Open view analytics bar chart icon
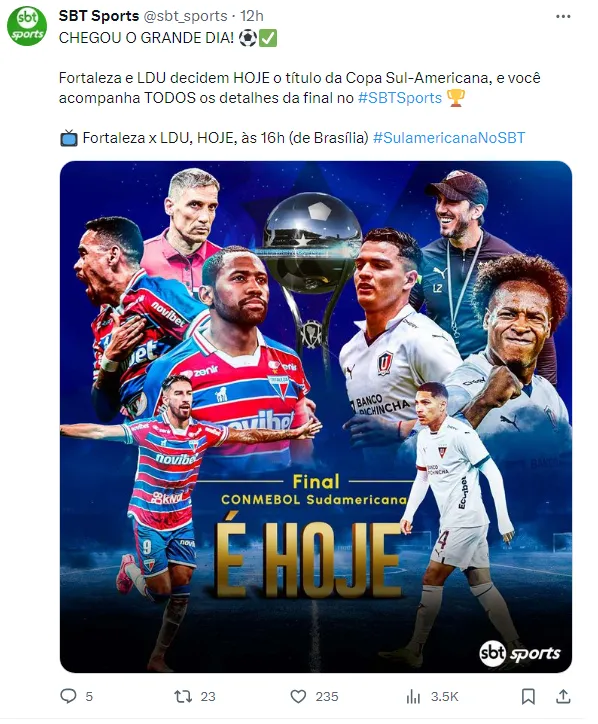 tap(413, 696)
